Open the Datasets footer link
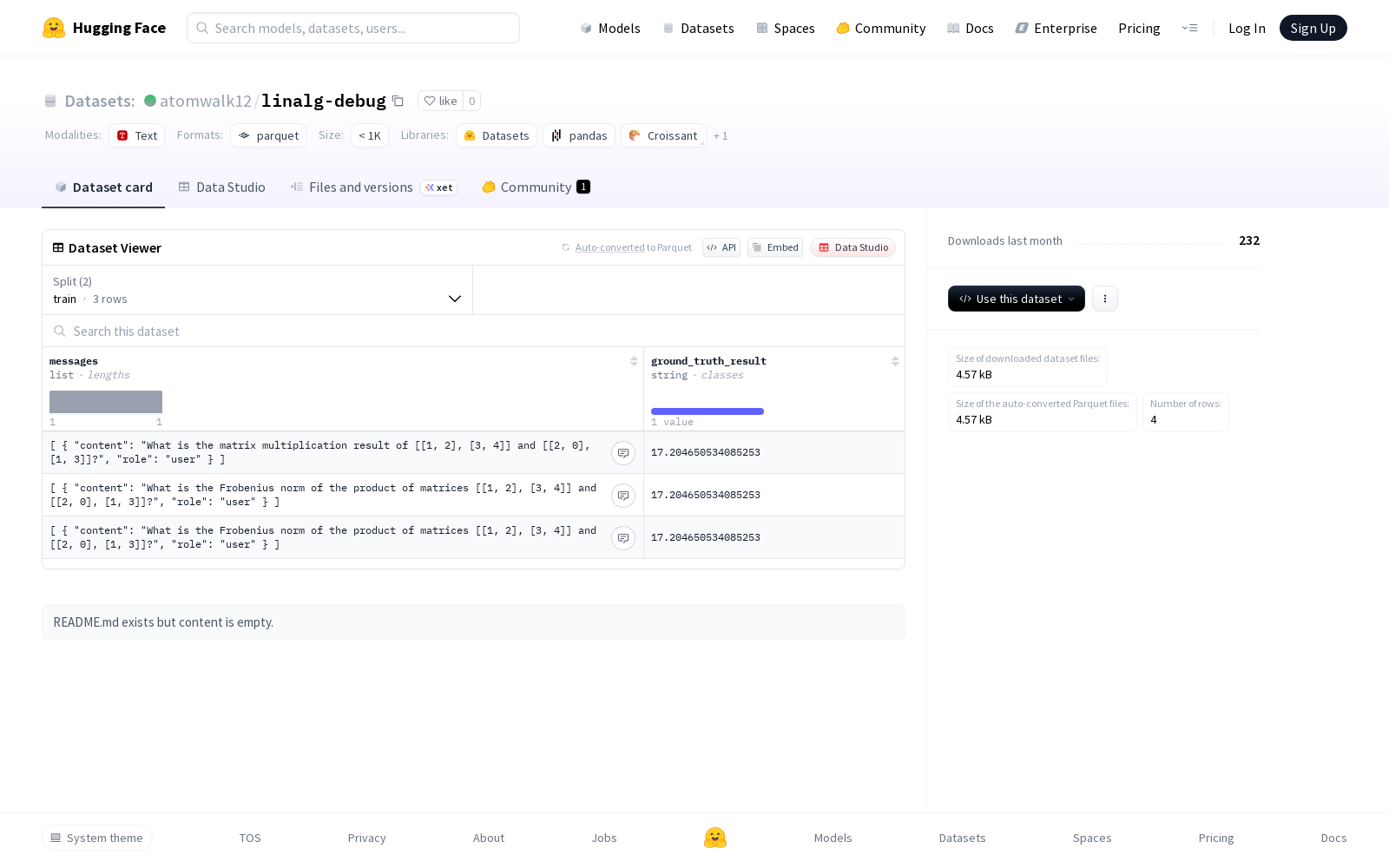The height and width of the screenshot is (868, 1389). click(x=963, y=838)
